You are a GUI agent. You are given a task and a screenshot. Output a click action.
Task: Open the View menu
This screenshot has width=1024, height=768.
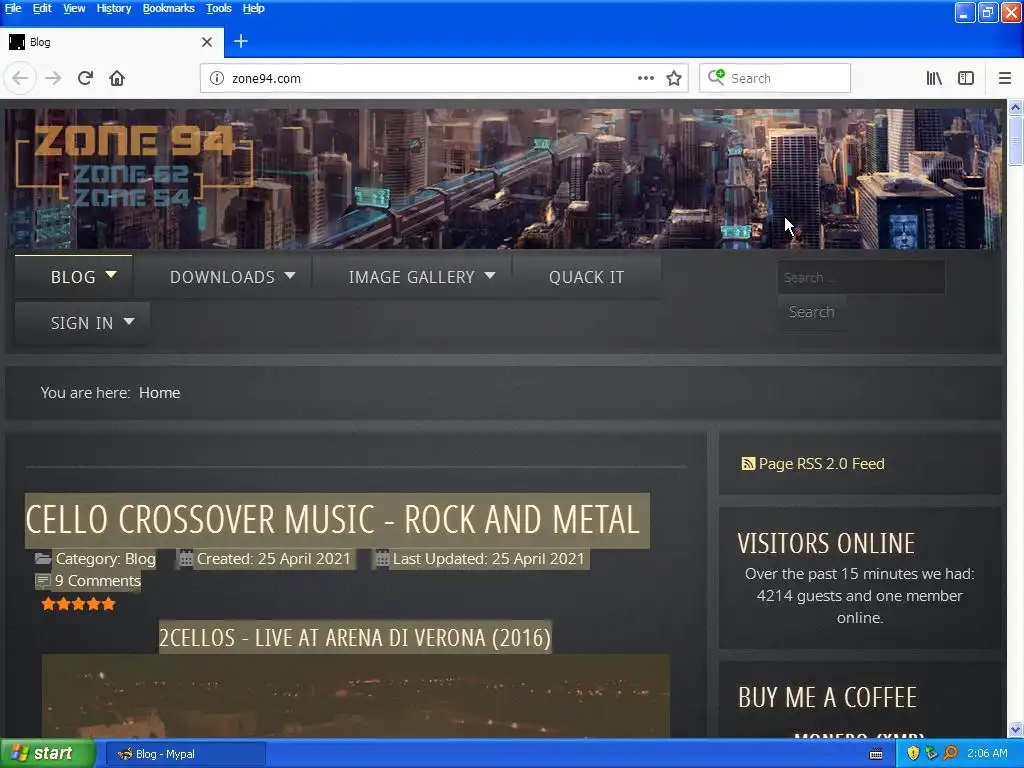coord(74,8)
